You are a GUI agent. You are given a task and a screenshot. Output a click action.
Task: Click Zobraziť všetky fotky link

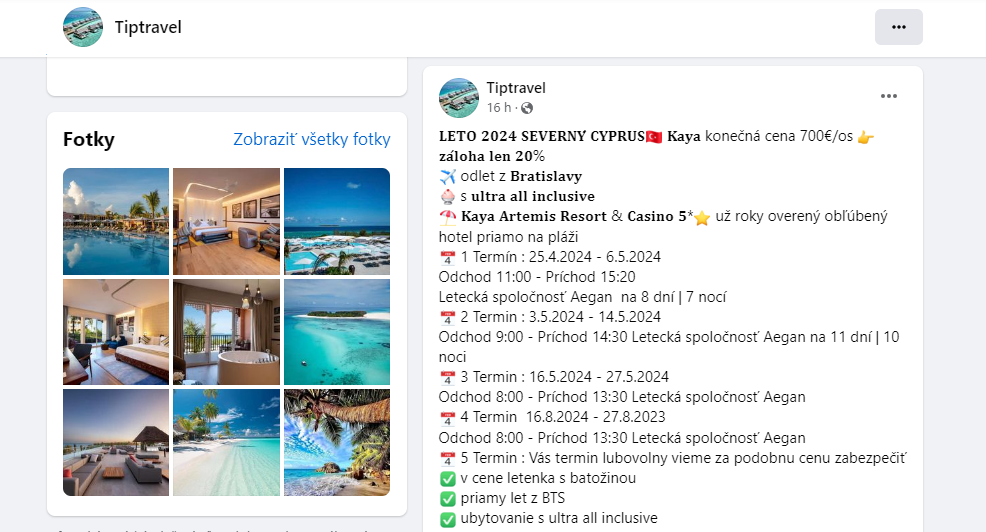pyautogui.click(x=312, y=139)
